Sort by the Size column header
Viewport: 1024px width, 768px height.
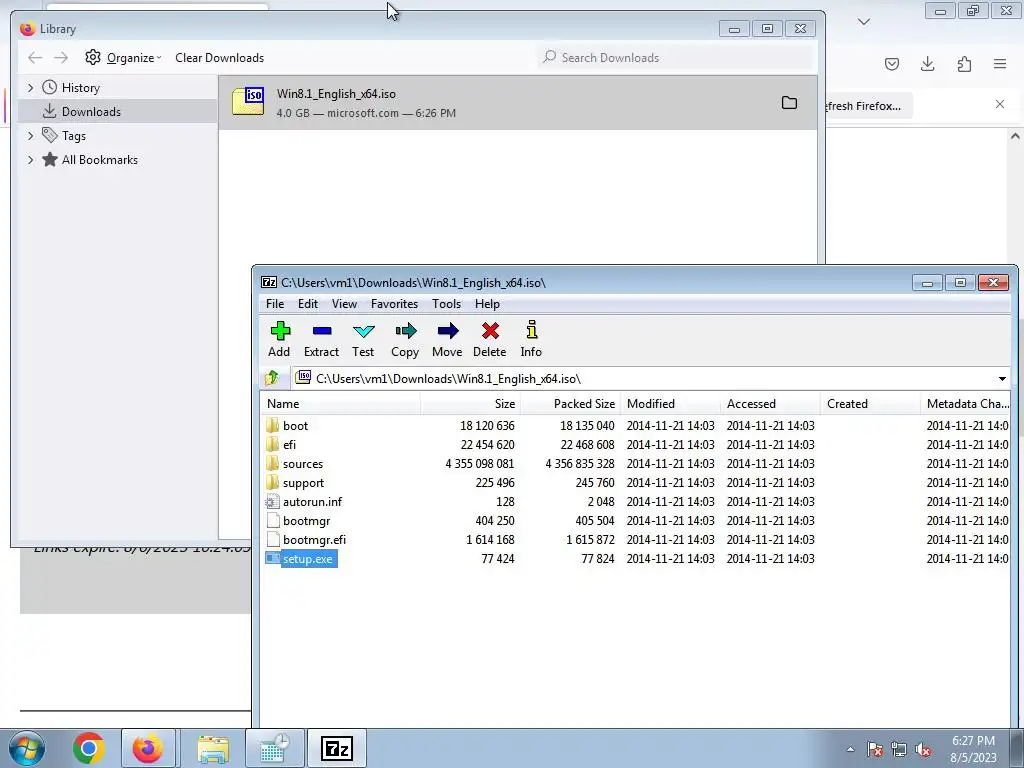pos(470,404)
